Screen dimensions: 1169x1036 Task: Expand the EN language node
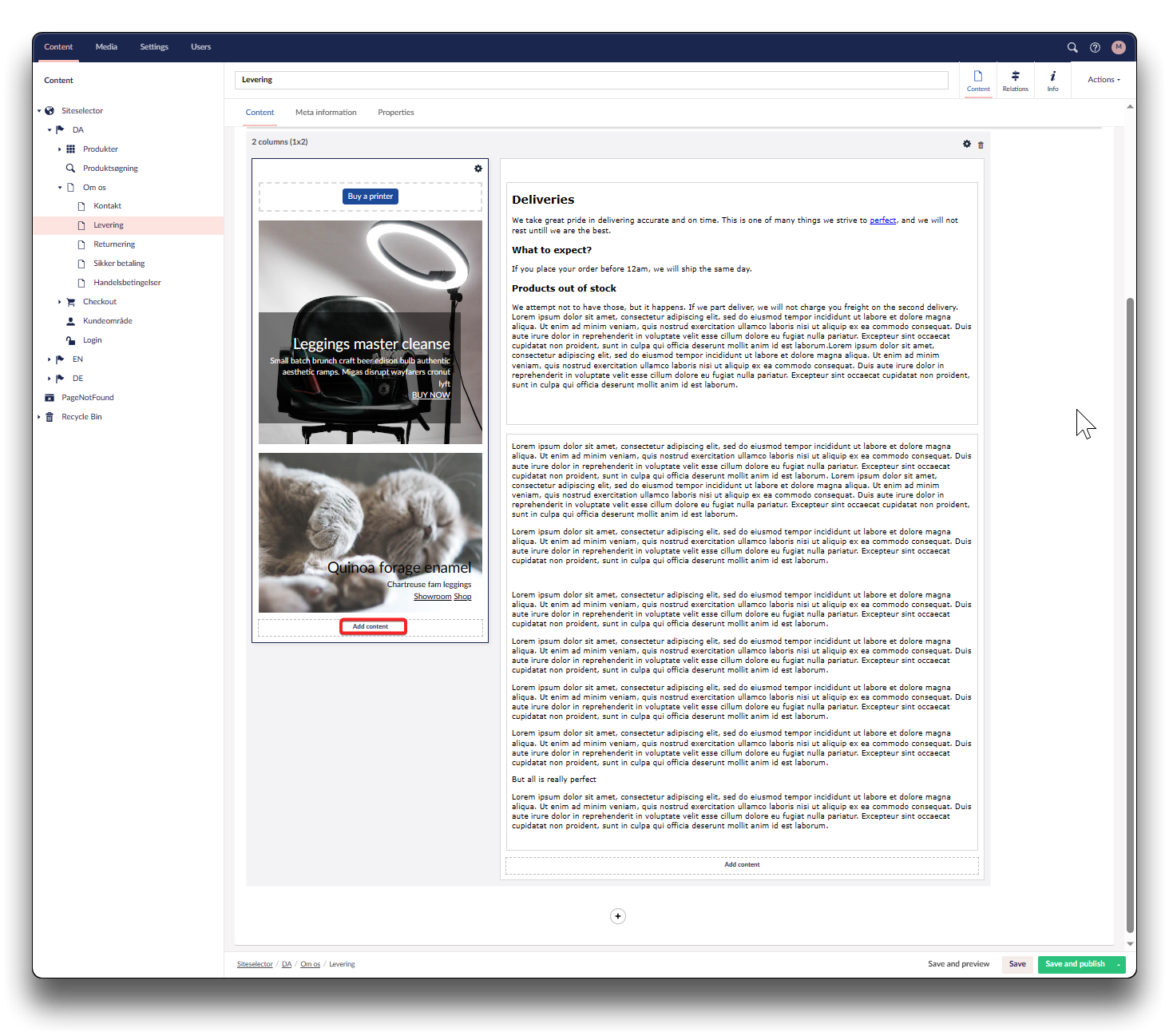click(x=49, y=359)
